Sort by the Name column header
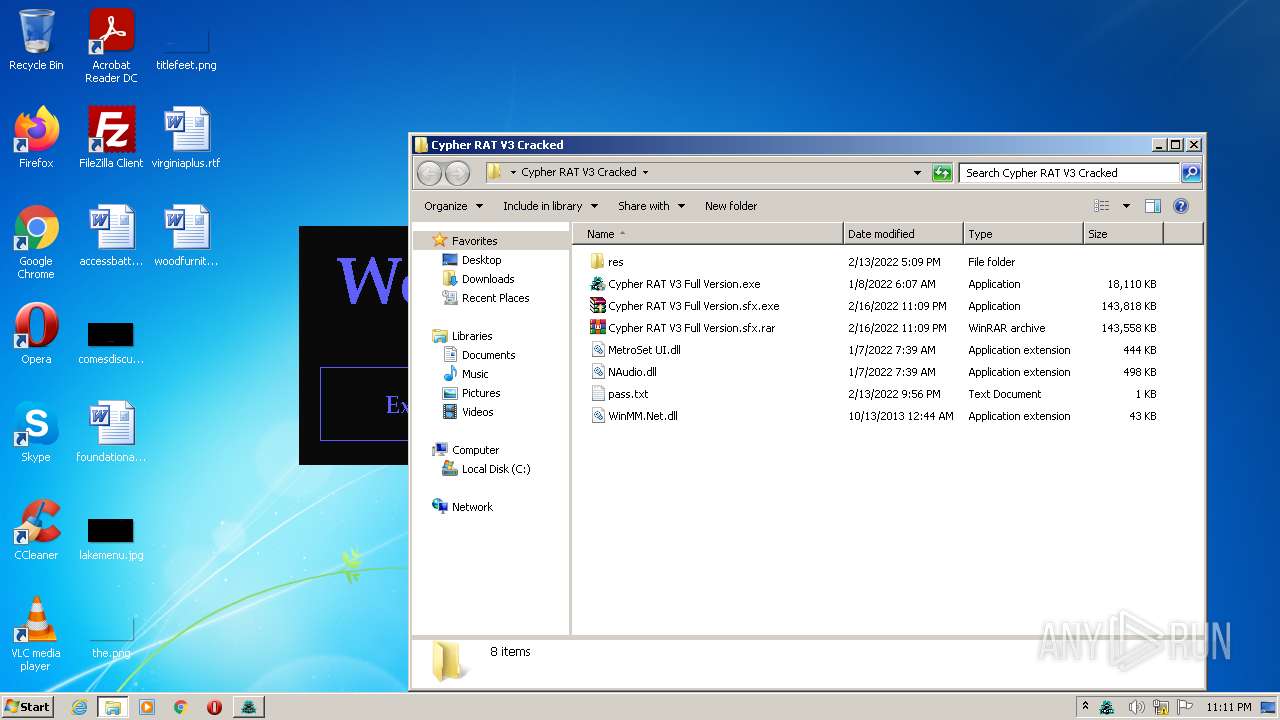The image size is (1280, 720). (708, 234)
